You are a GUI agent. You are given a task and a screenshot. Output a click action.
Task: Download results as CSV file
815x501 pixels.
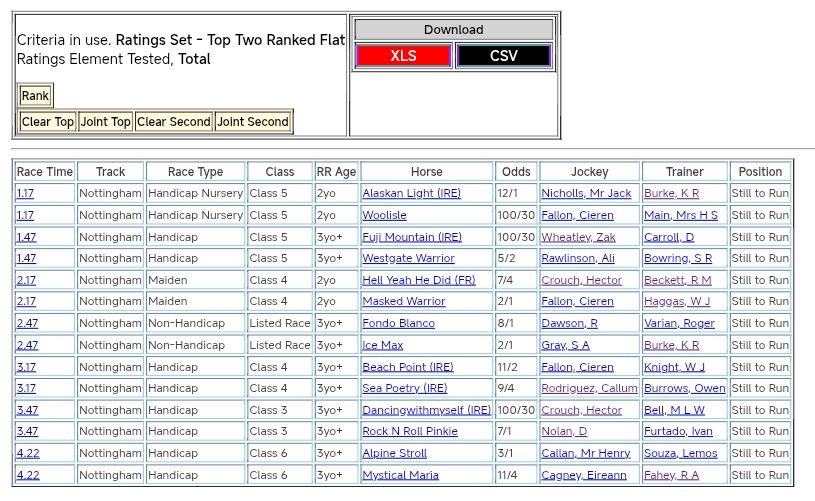(x=503, y=56)
